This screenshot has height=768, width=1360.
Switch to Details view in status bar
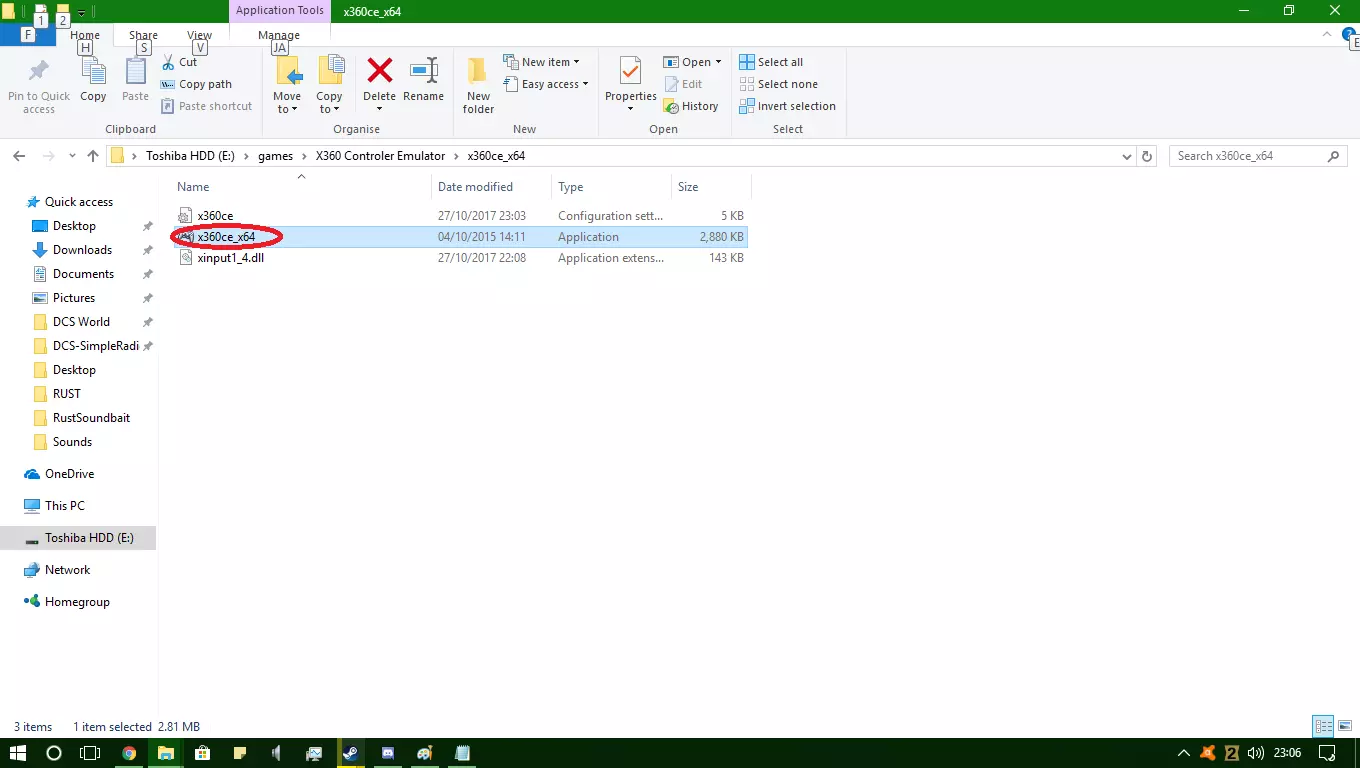(x=1323, y=727)
